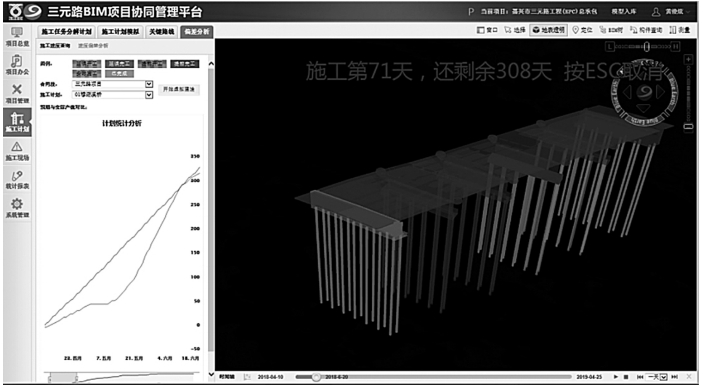Expand the 合同段 dropdown
Image resolution: width=703 pixels, height=388 pixels.
tap(113, 84)
